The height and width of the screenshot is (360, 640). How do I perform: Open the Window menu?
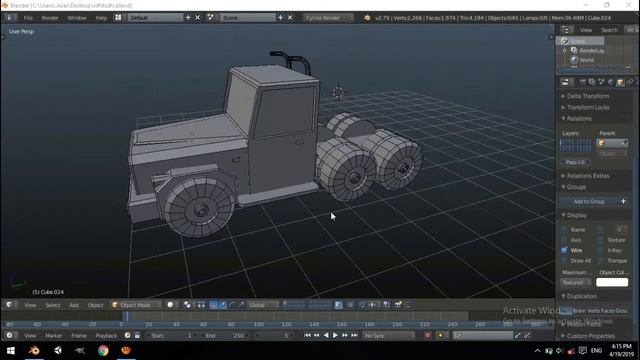pos(77,18)
